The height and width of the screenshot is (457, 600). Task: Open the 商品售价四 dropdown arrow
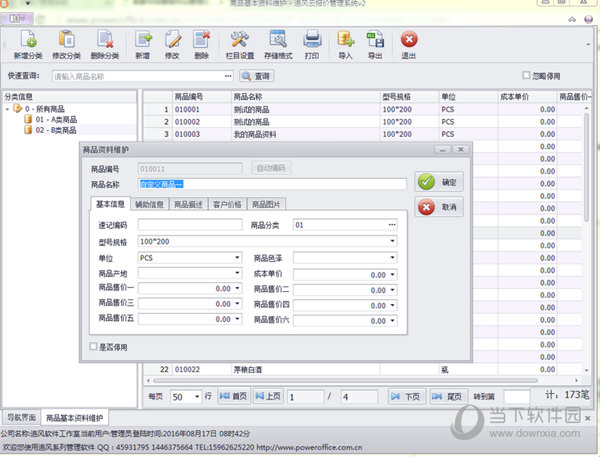click(392, 305)
